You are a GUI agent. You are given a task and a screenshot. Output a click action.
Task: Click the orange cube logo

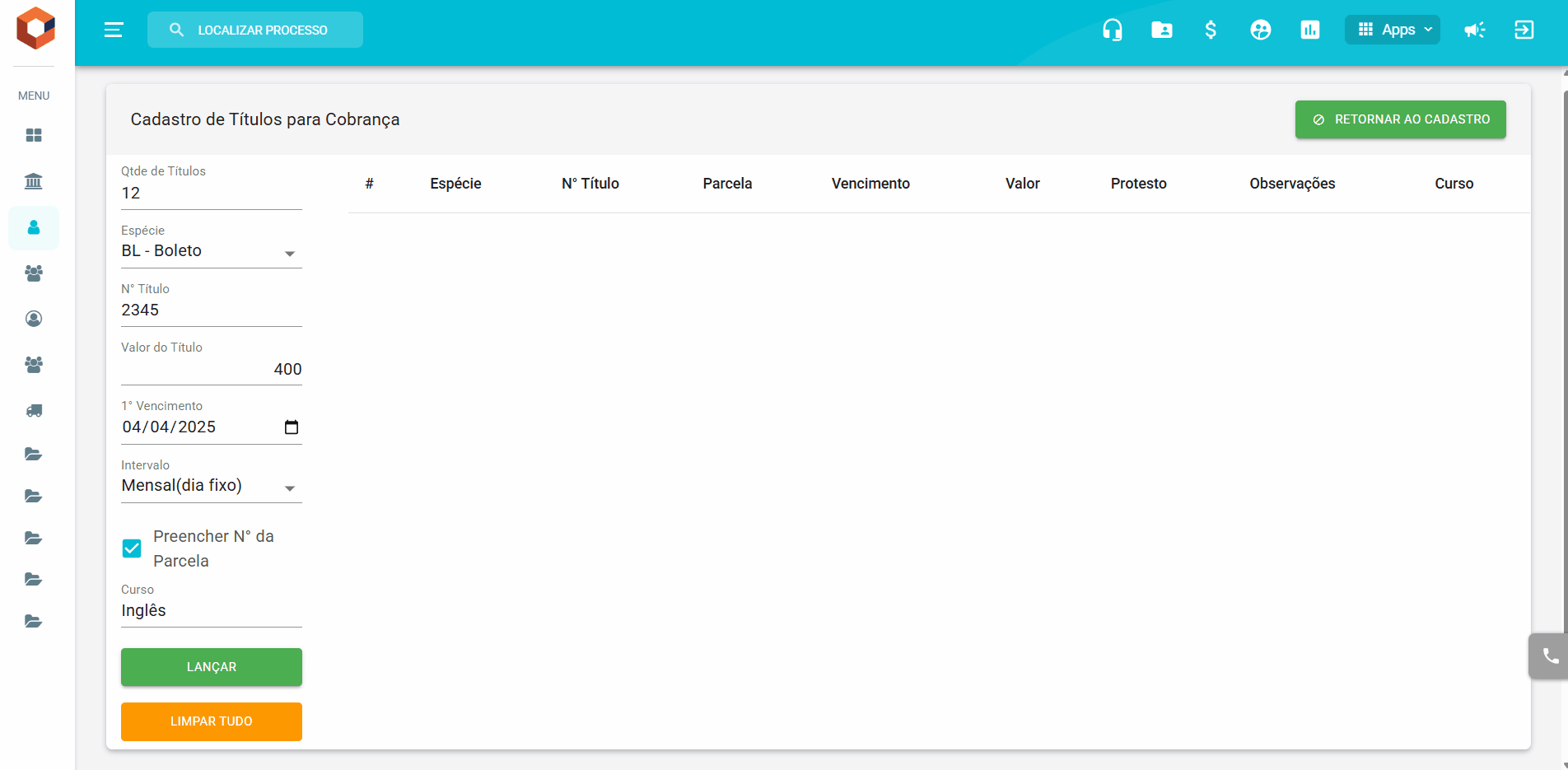point(35,29)
